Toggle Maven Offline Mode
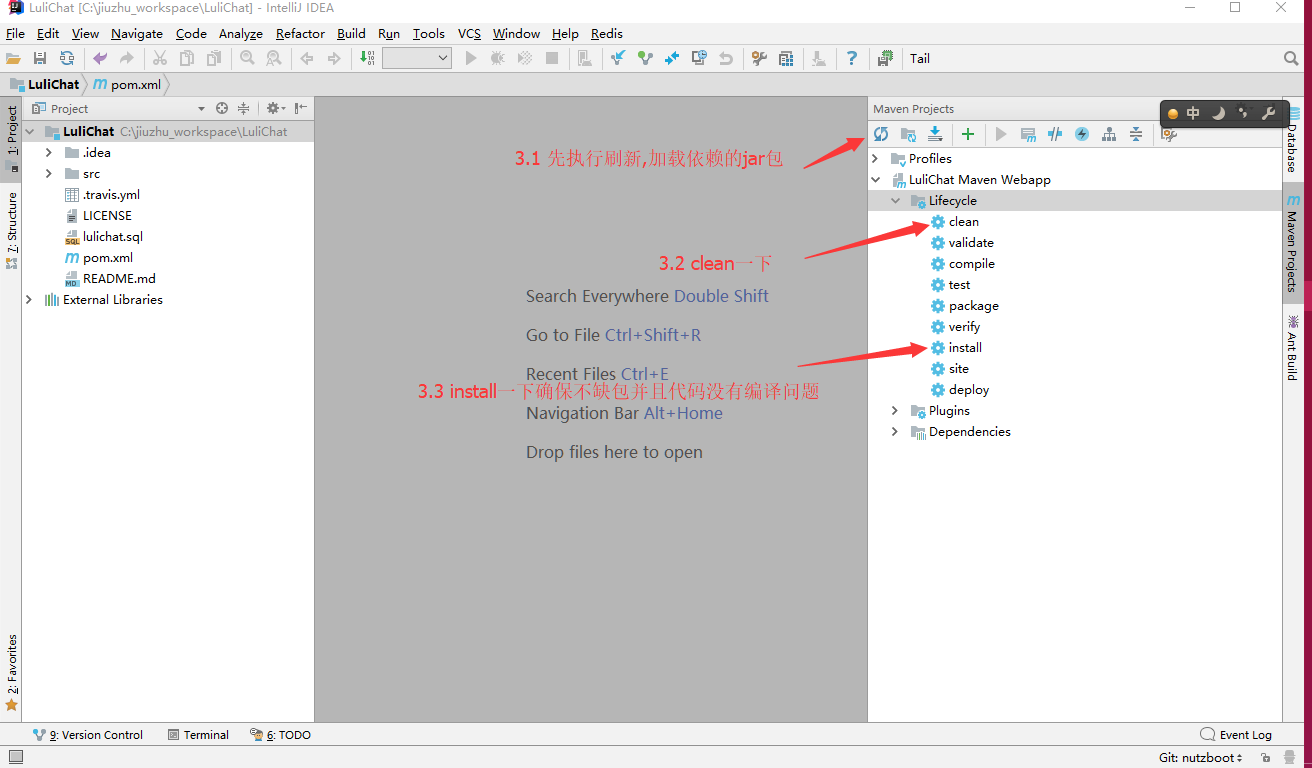The image size is (1312, 768). click(x=1055, y=134)
